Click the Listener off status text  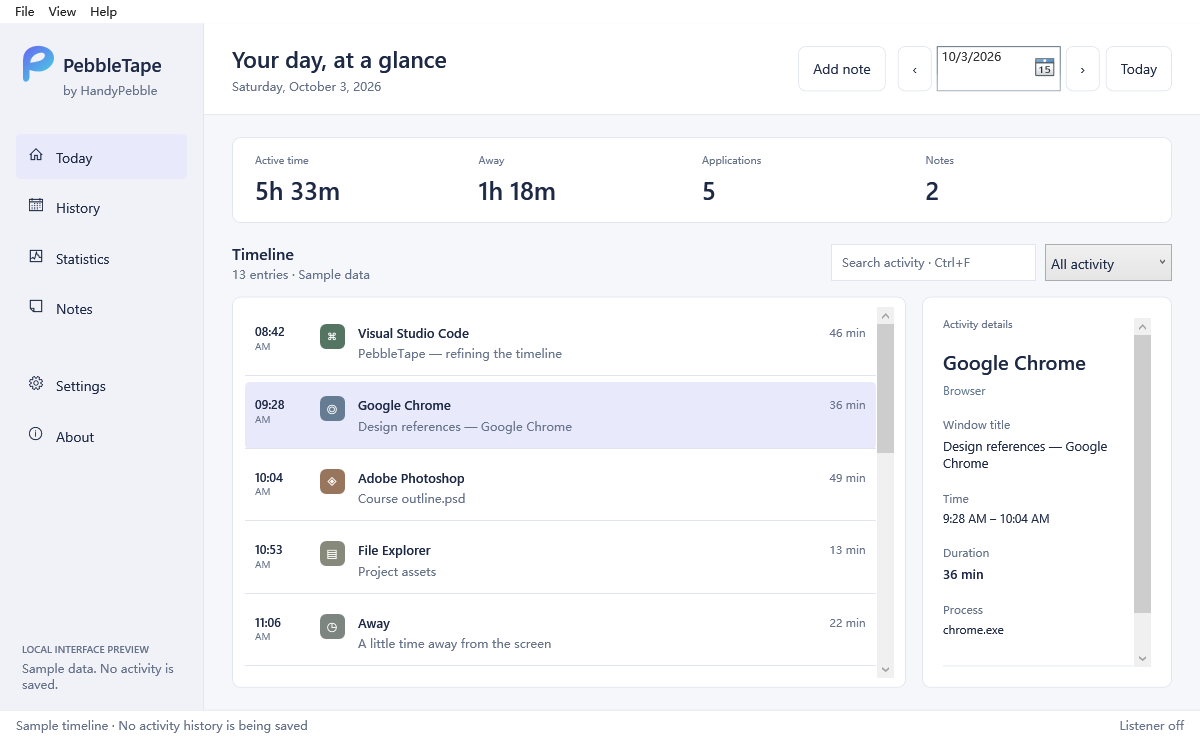point(1151,726)
